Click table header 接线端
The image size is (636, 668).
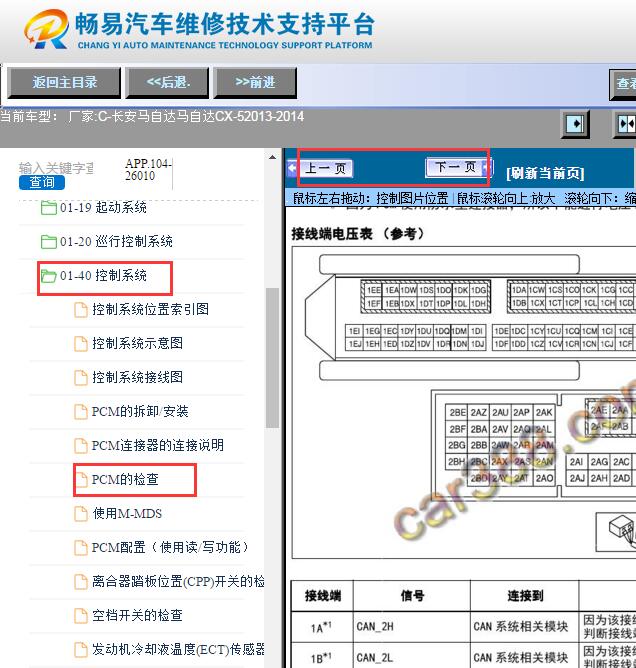(x=322, y=596)
